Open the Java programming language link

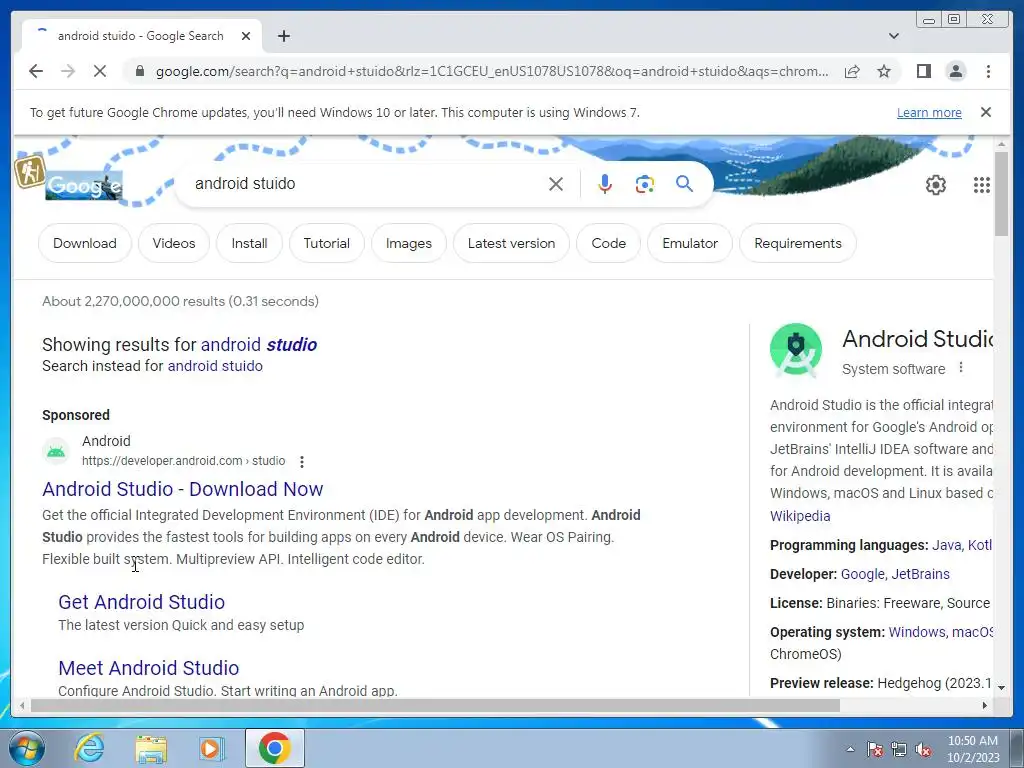coord(946,545)
